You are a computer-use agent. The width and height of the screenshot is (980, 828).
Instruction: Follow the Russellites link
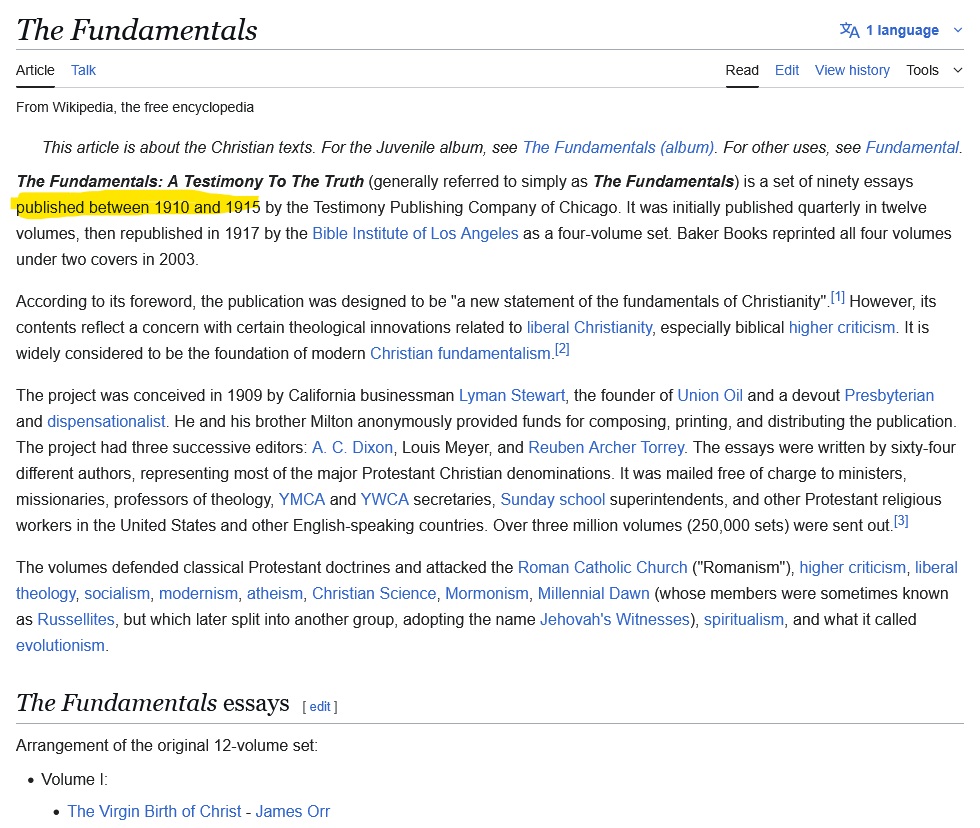tap(76, 619)
